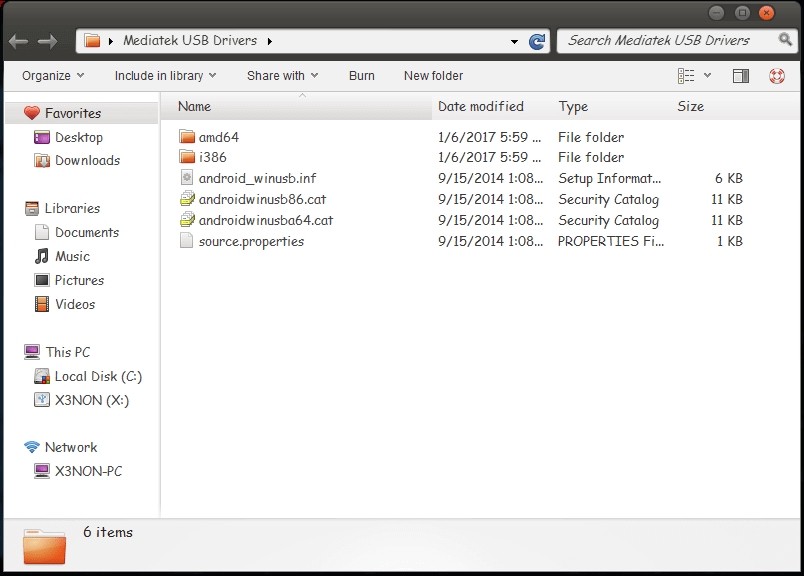Sort by the Size column header

coord(690,106)
